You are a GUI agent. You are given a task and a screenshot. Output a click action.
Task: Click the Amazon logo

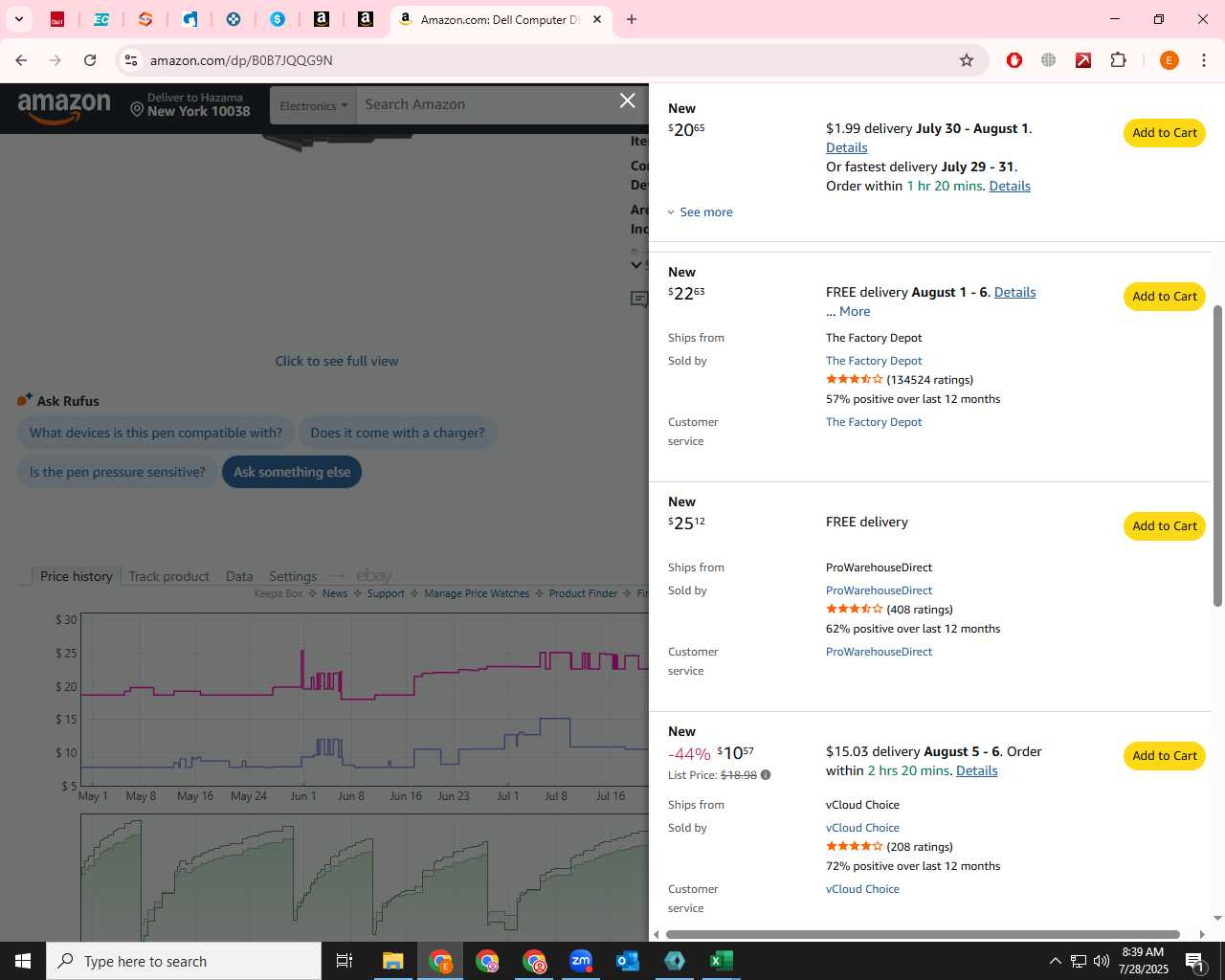(x=64, y=107)
